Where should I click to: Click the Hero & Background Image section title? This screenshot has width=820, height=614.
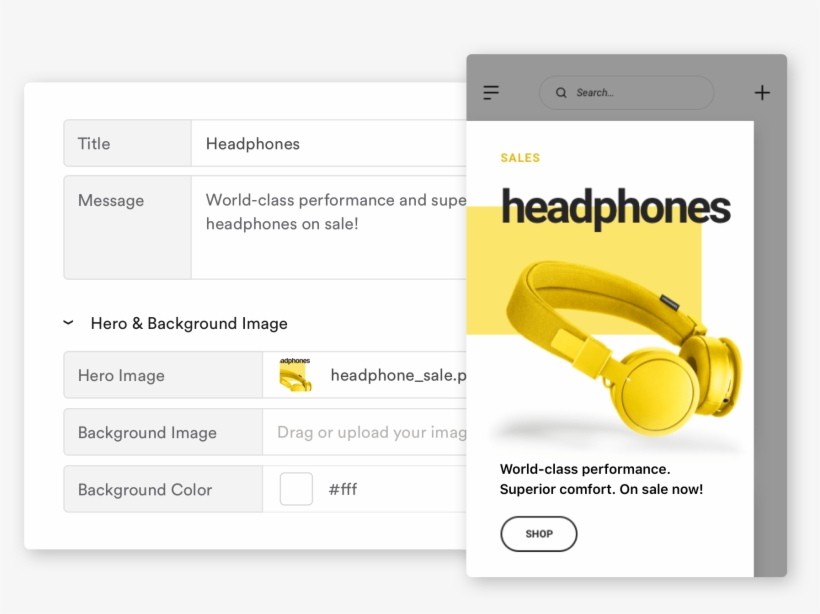click(x=189, y=324)
